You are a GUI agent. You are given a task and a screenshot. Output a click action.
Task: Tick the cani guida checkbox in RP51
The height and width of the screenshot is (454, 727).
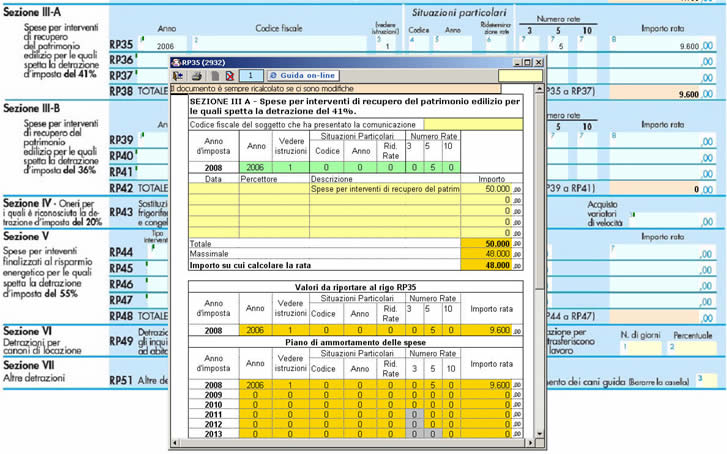tap(706, 379)
